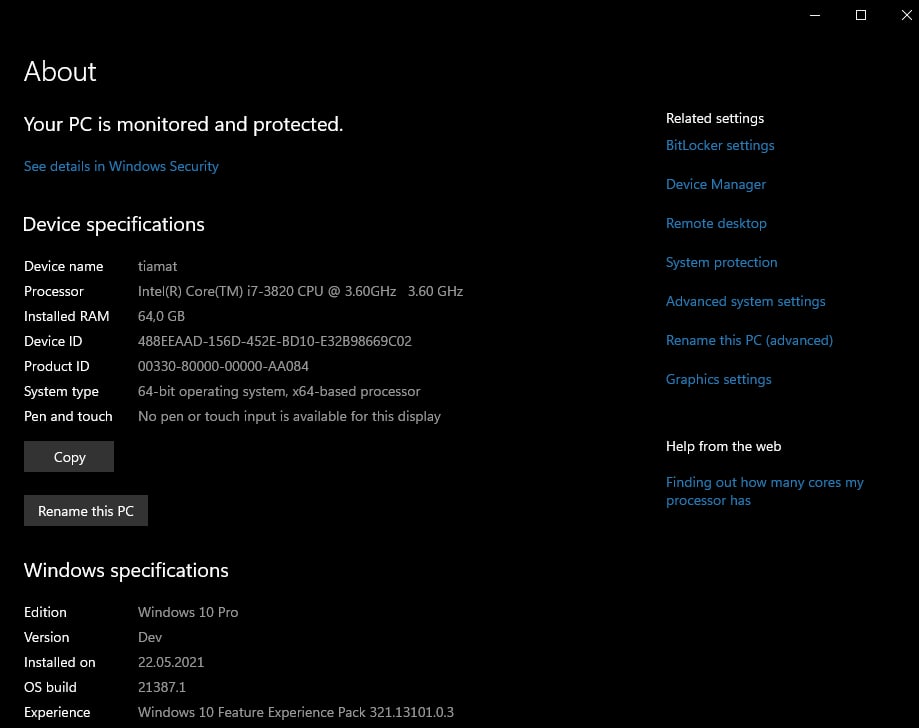This screenshot has height=728, width=919.
Task: Click the System type label
Action: (61, 392)
